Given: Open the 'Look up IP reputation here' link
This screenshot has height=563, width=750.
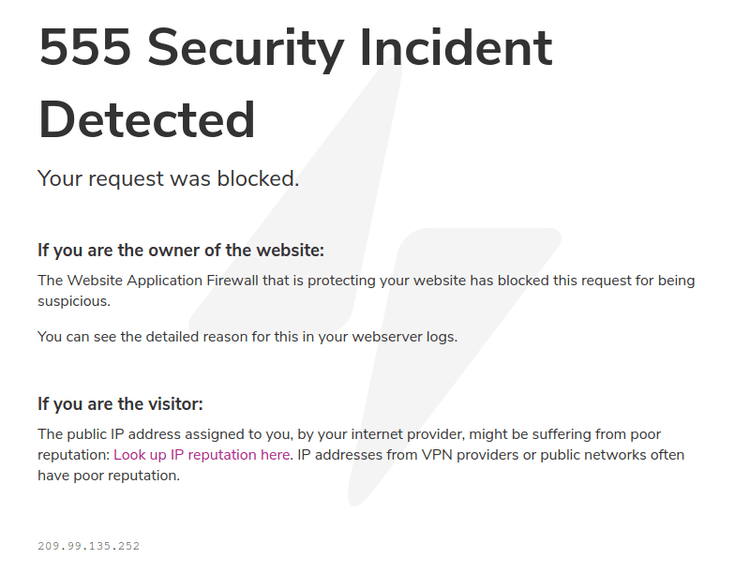Looking at the screenshot, I should click(x=202, y=455).
